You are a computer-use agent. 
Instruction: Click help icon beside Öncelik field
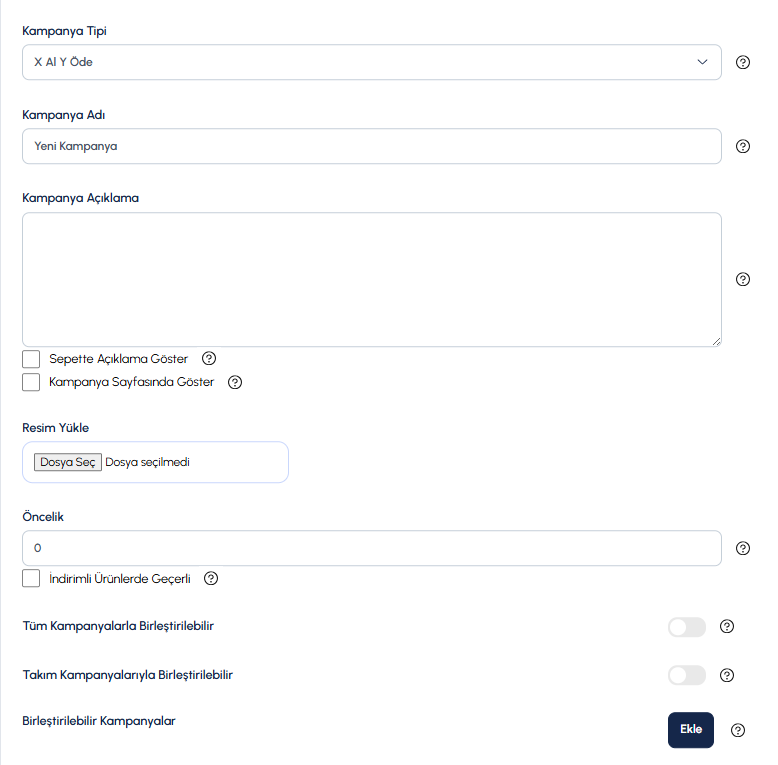click(x=742, y=548)
